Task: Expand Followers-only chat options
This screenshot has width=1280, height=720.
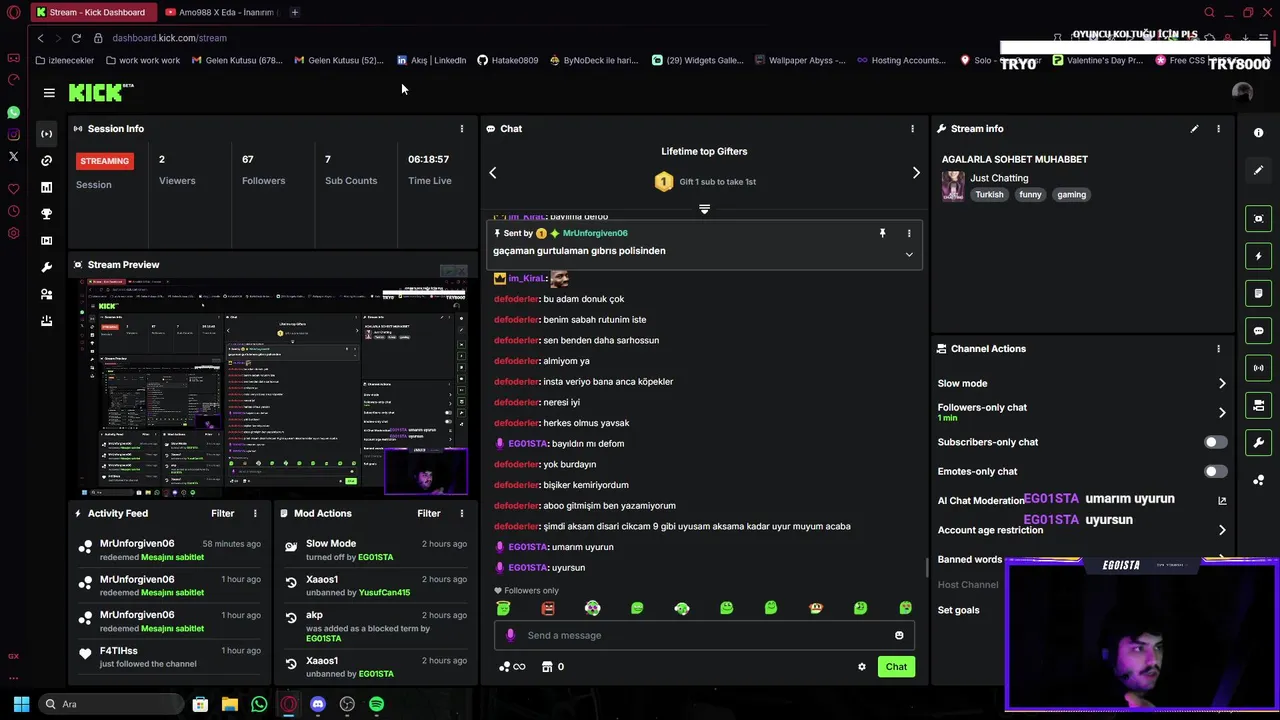Action: (x=1222, y=412)
